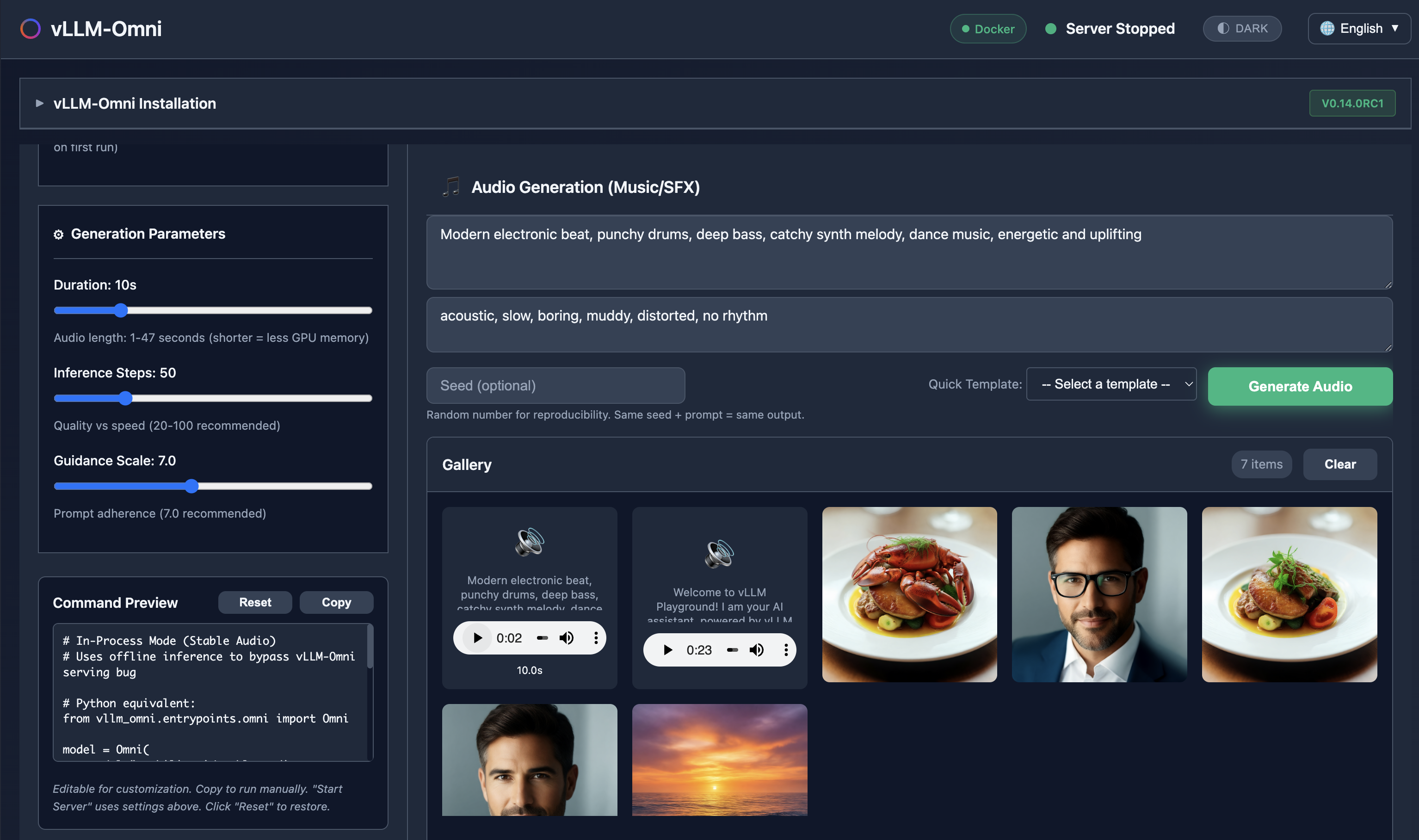Play the Modern electronic beat audio clip

tap(477, 638)
